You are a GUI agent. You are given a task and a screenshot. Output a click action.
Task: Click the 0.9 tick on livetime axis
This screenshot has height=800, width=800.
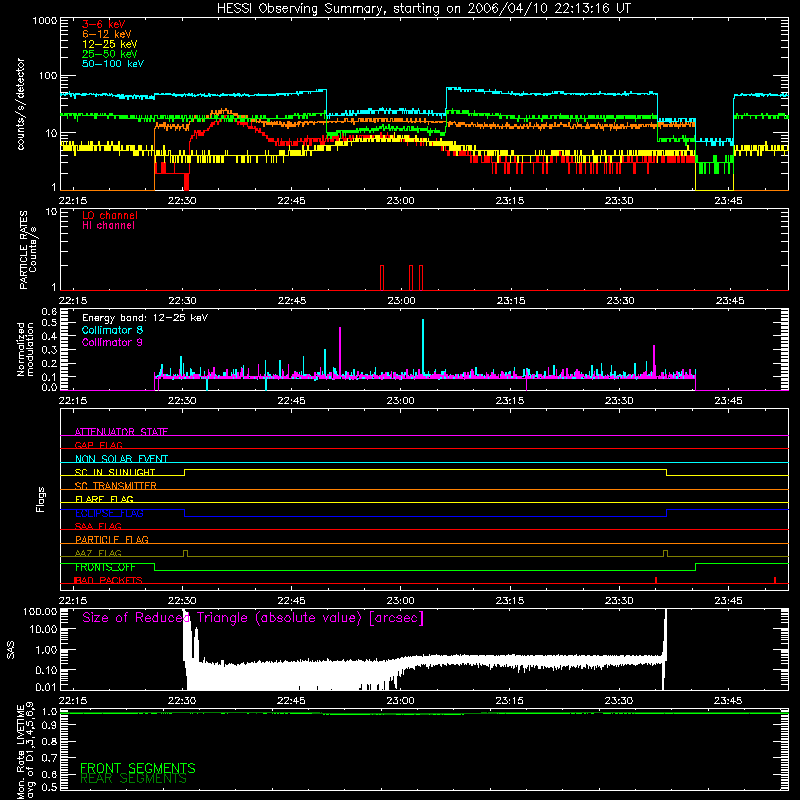(x=49, y=726)
